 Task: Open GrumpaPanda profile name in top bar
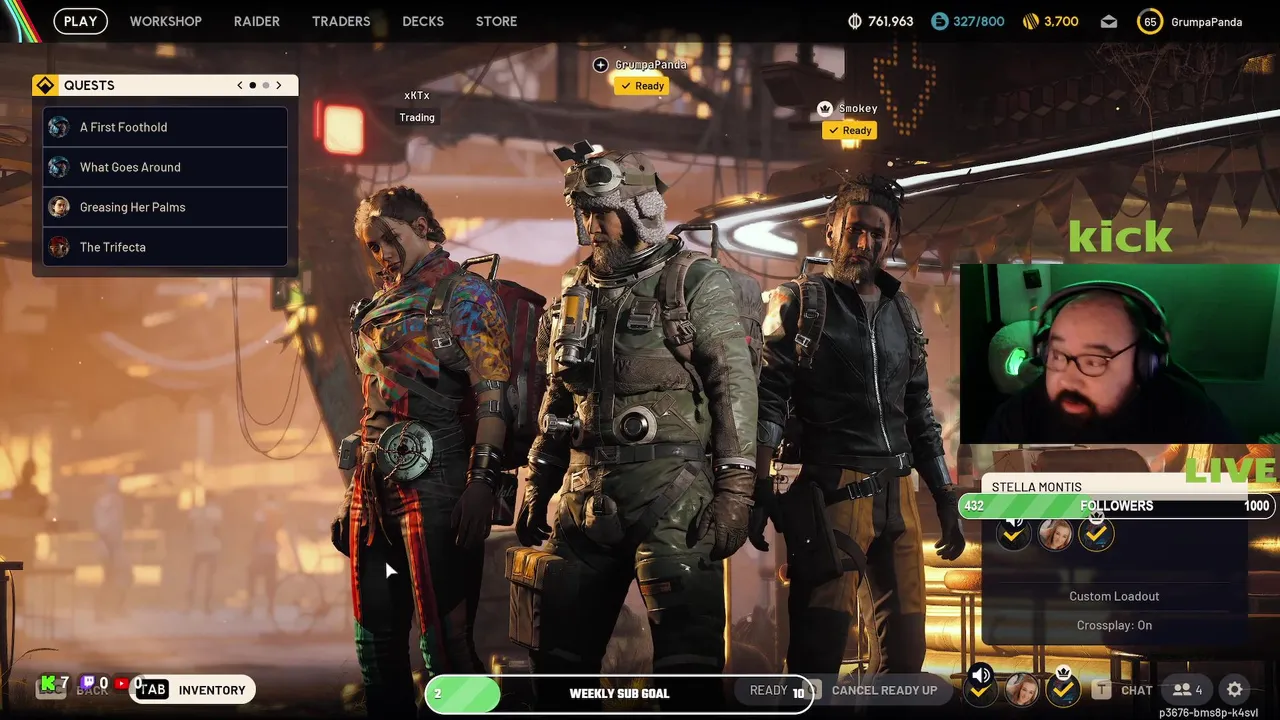[1206, 21]
